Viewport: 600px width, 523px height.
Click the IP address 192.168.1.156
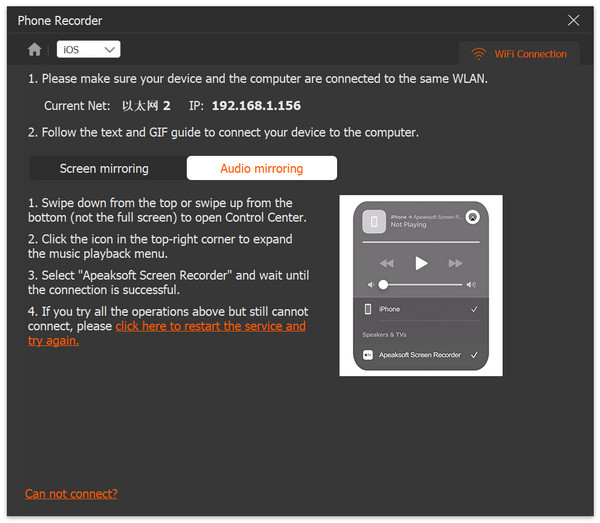[256, 106]
